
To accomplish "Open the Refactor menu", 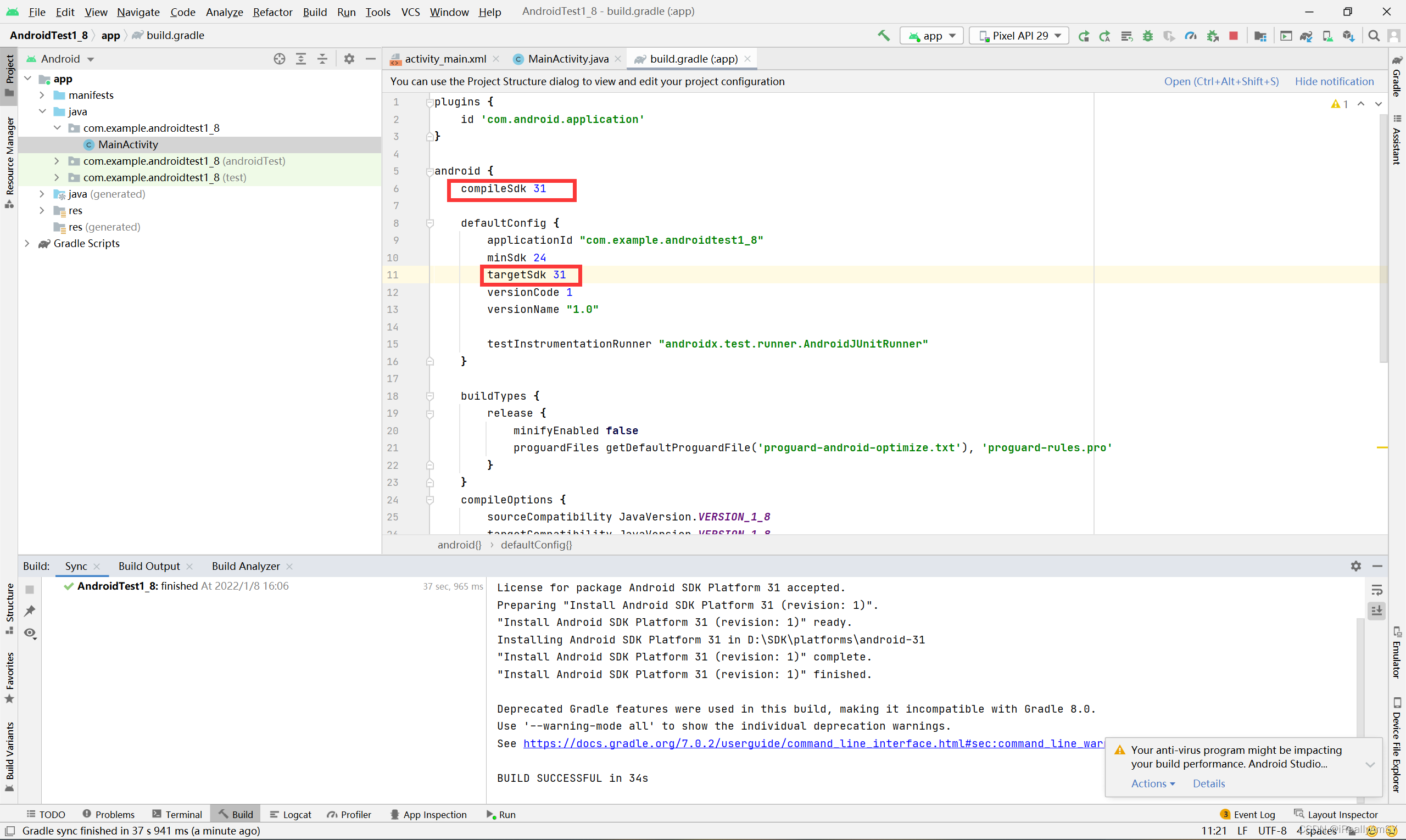I will coord(272,12).
